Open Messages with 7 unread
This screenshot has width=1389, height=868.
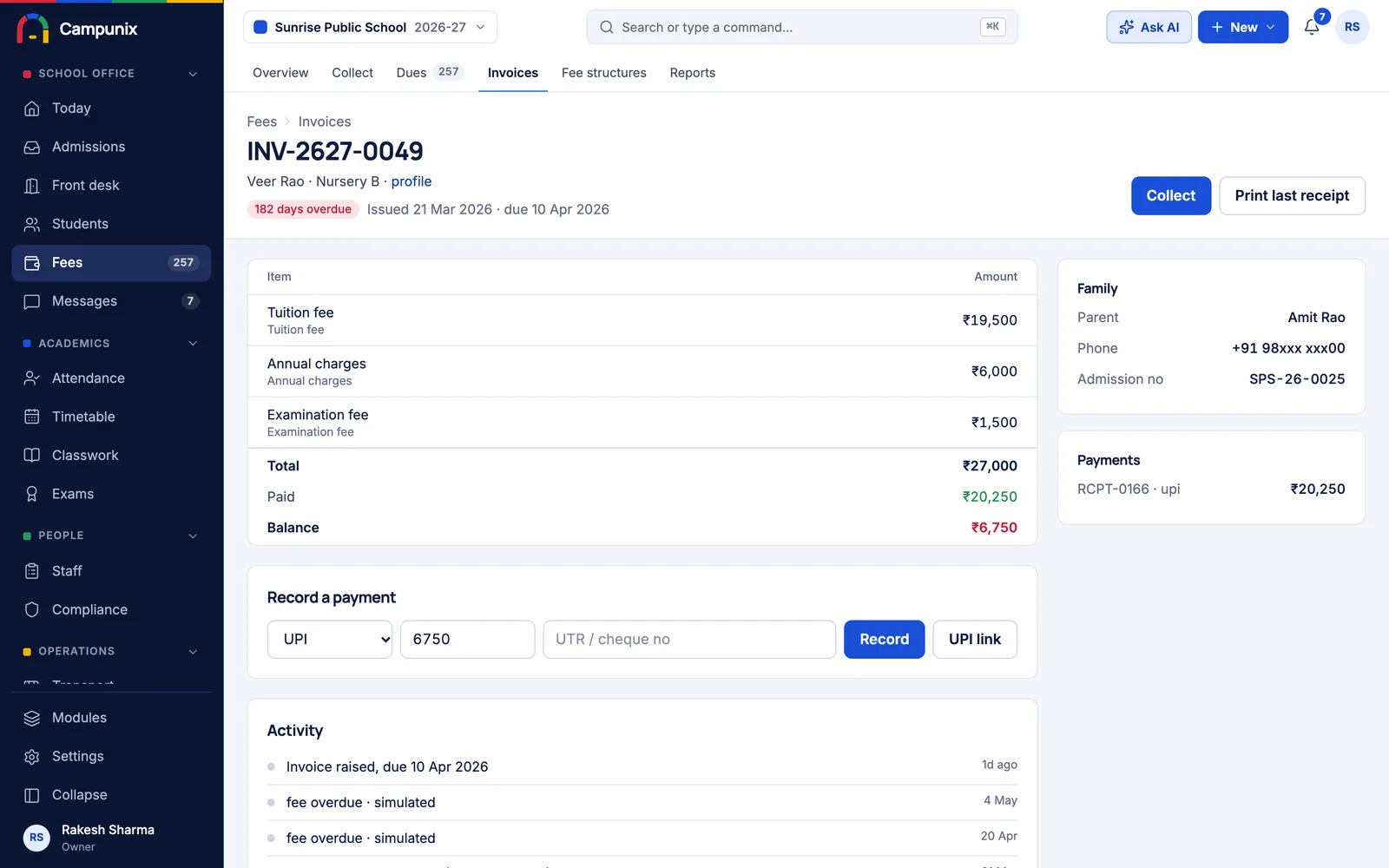tap(111, 301)
